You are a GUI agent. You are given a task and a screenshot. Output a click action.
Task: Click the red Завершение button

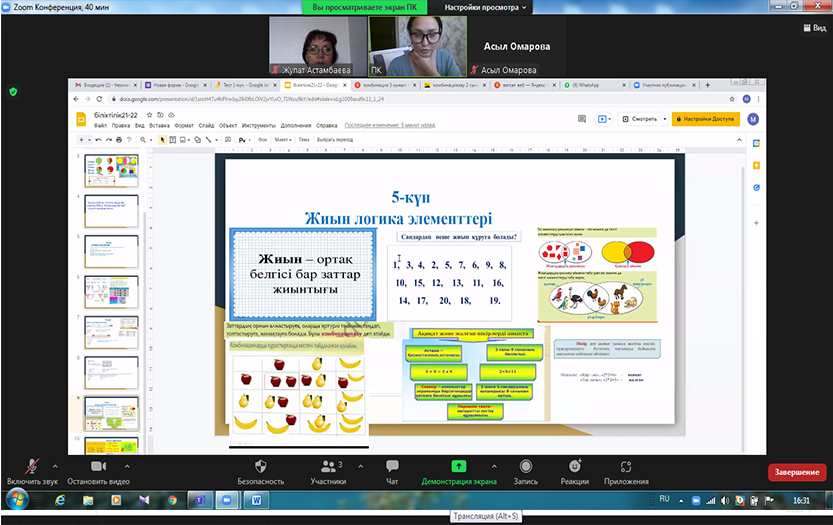coord(796,473)
